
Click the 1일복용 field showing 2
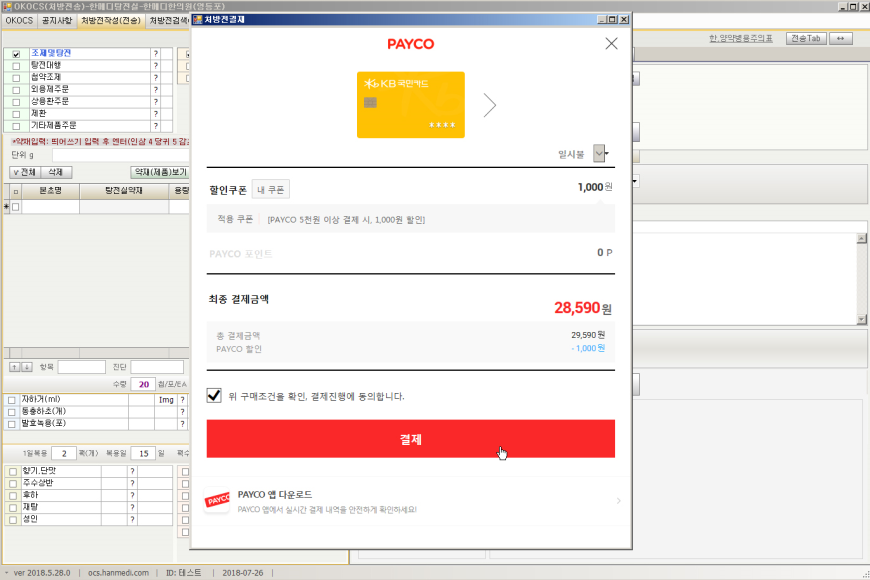pos(64,453)
